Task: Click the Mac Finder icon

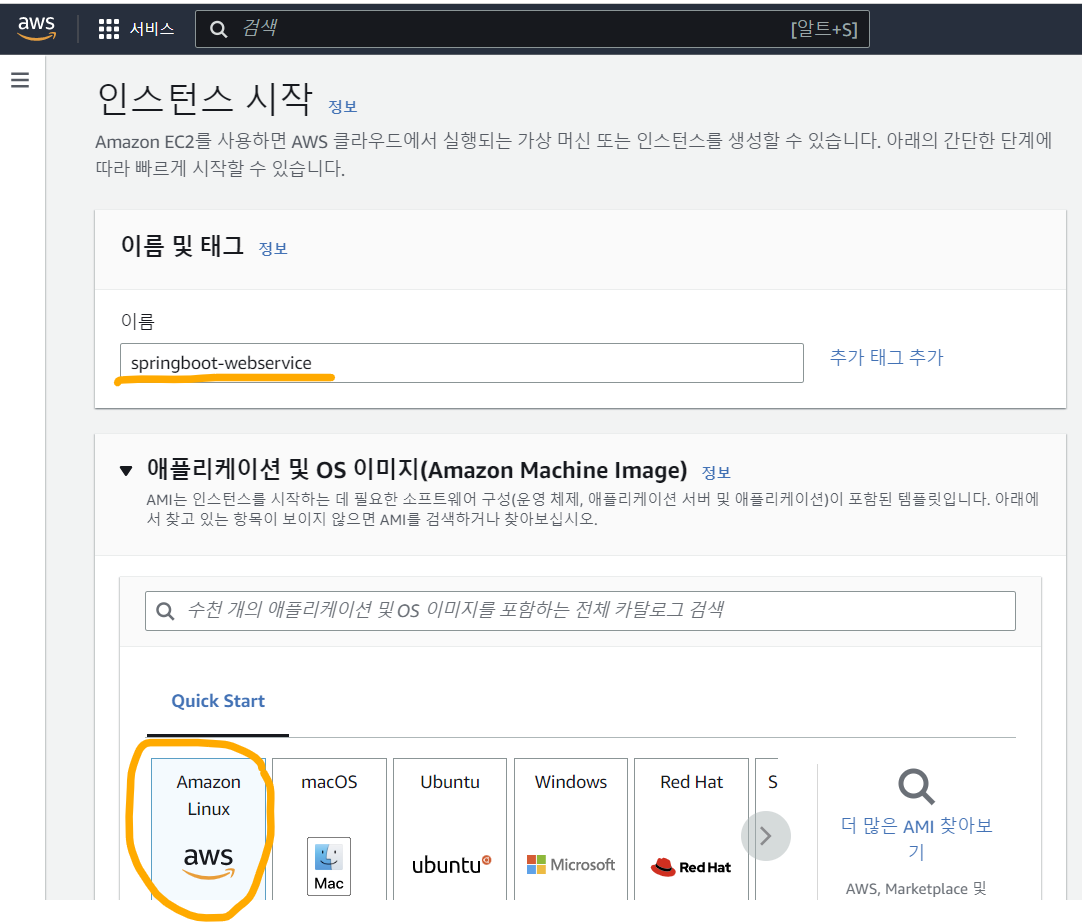Action: click(328, 866)
